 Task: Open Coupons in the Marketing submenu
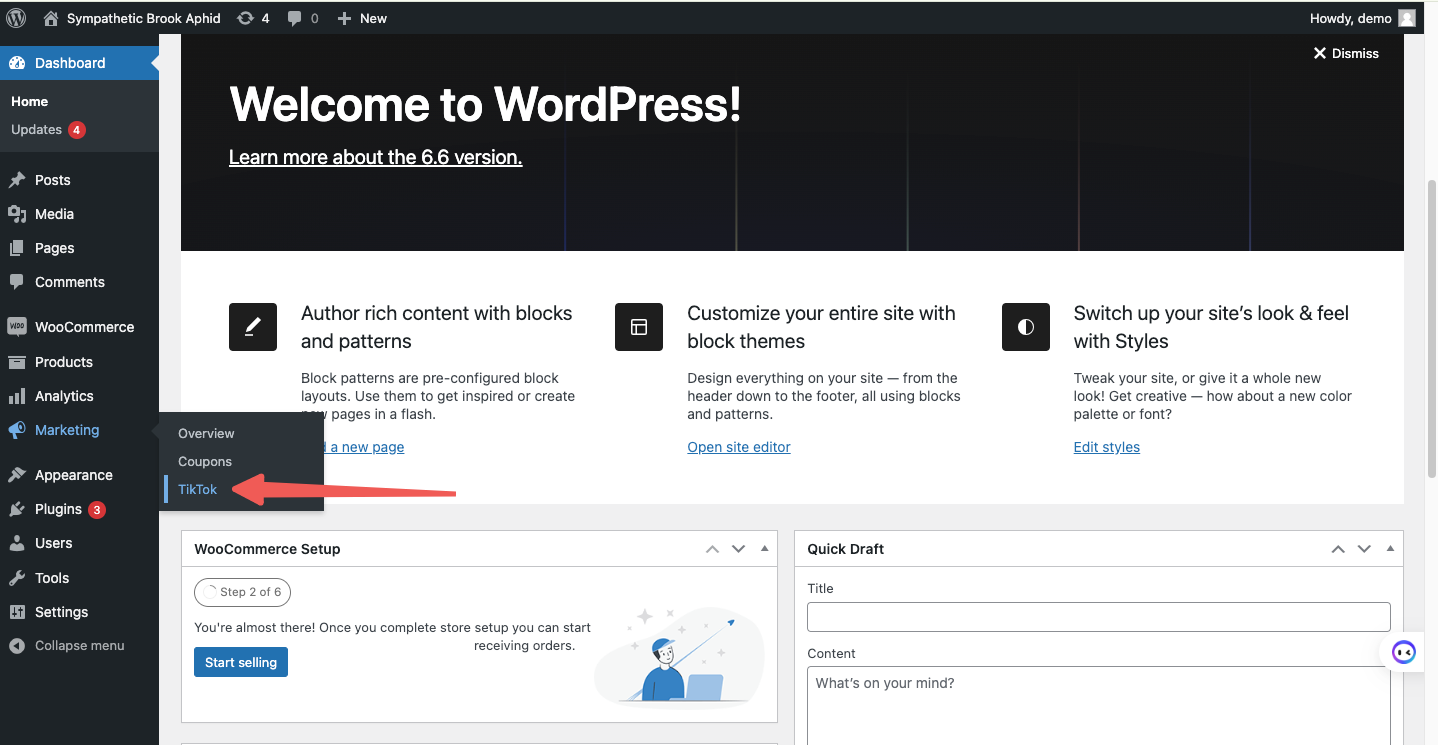pyautogui.click(x=205, y=461)
